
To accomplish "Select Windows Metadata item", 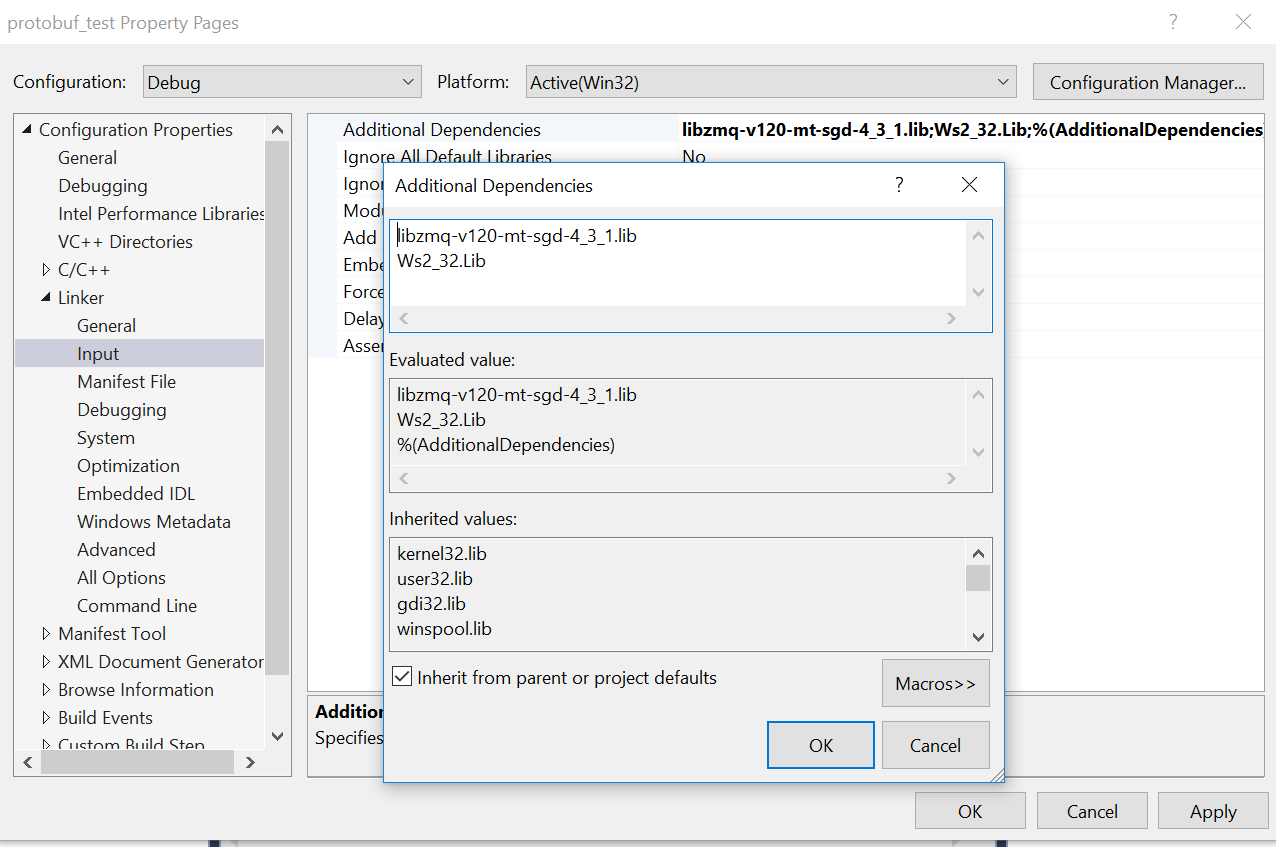I will click(153, 522).
